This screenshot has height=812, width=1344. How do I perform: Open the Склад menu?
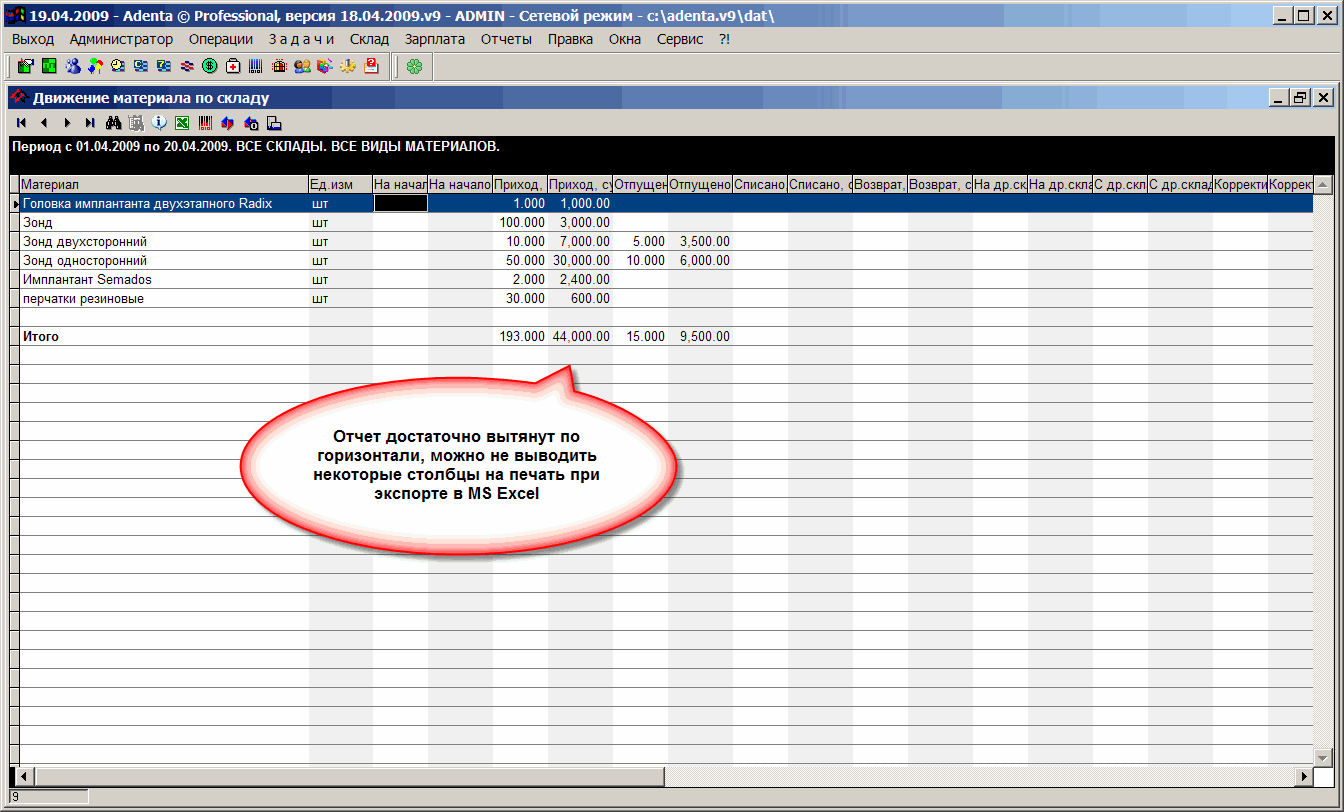369,39
